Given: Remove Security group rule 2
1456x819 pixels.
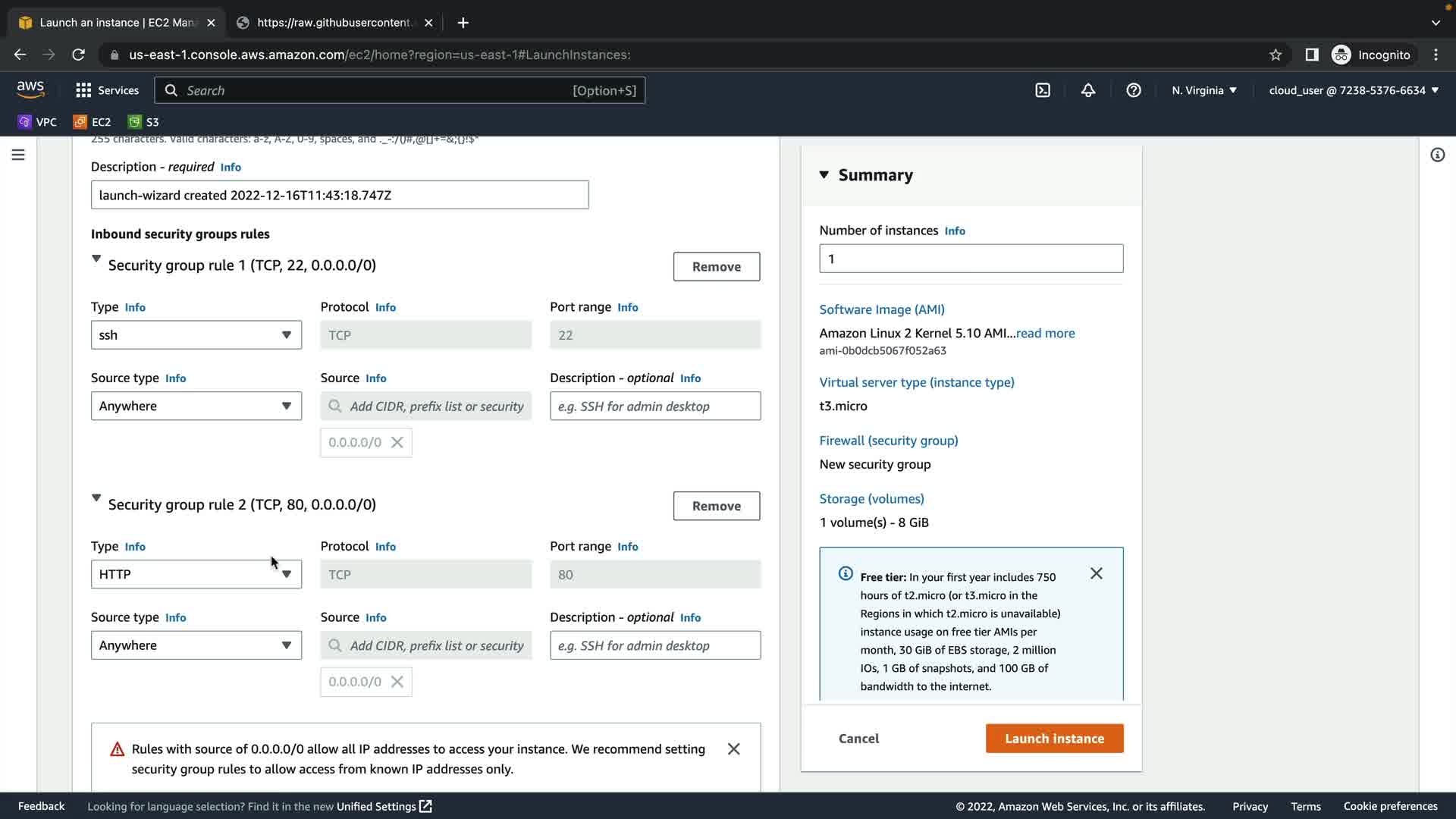Looking at the screenshot, I should point(716,506).
